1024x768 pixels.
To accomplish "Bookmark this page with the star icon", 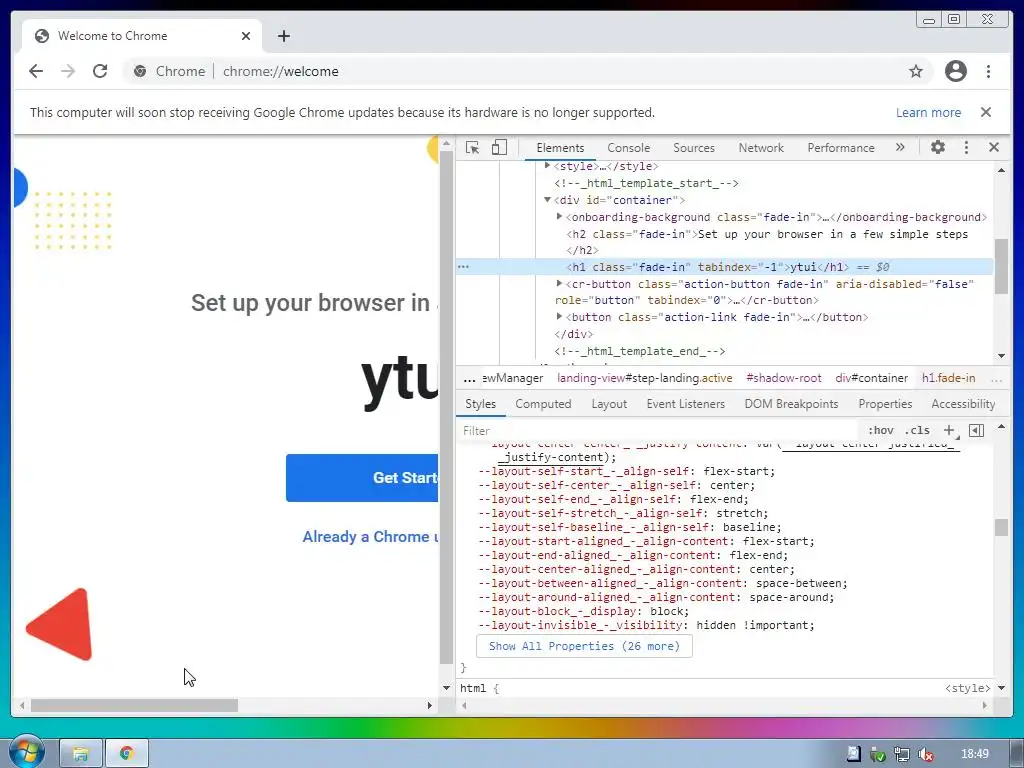I will coord(916,71).
